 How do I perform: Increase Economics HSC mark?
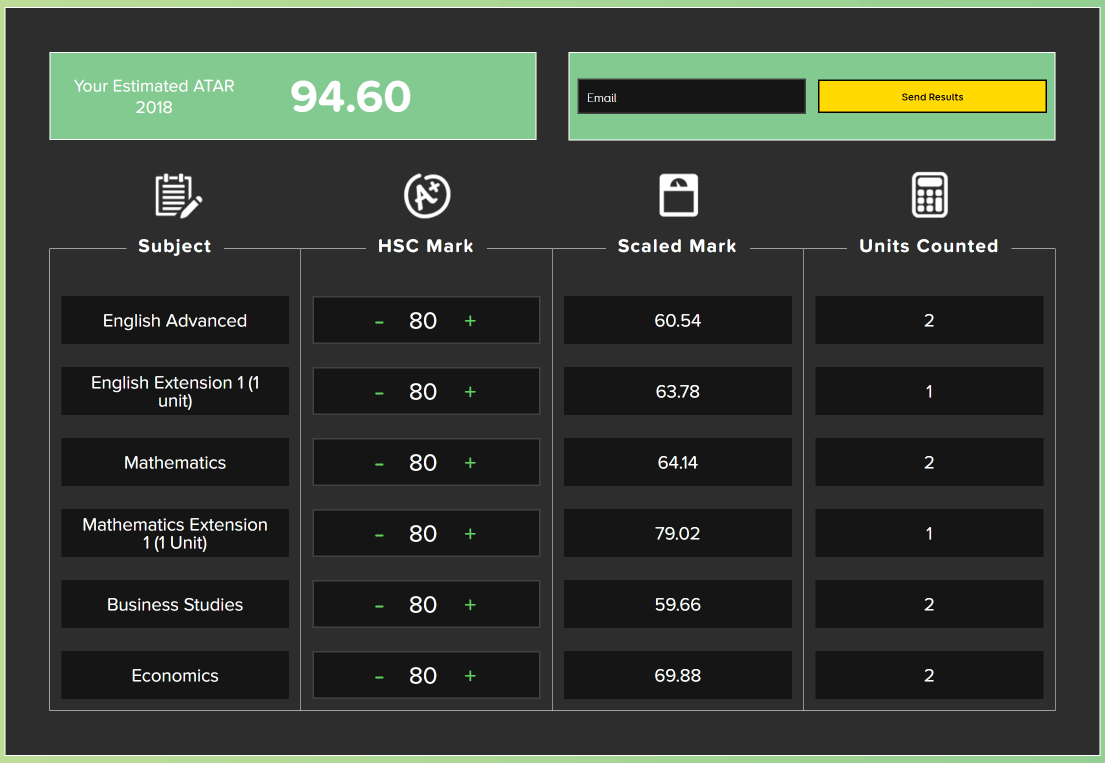[470, 676]
